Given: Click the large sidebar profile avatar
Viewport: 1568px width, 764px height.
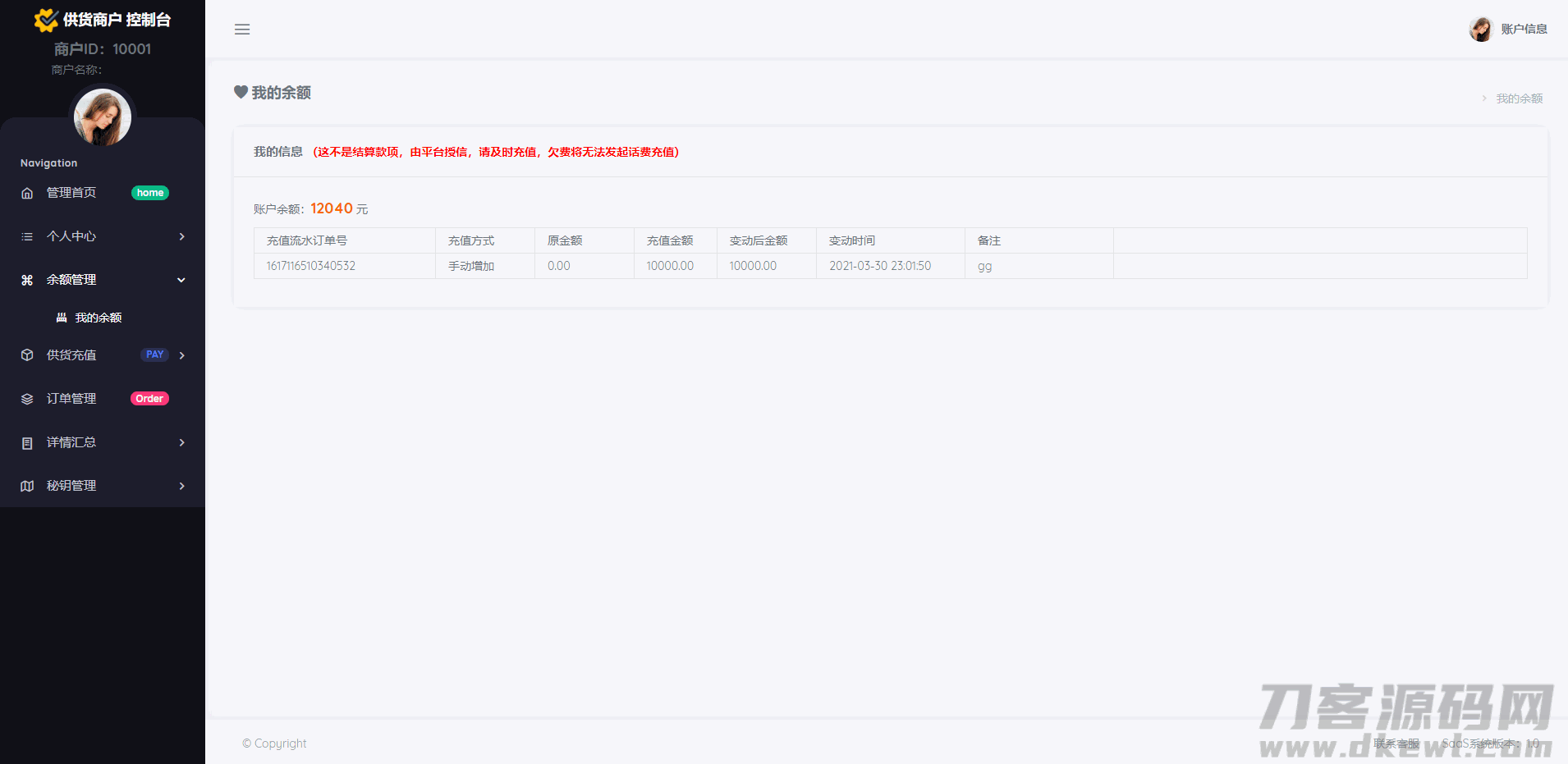Looking at the screenshot, I should 103,117.
